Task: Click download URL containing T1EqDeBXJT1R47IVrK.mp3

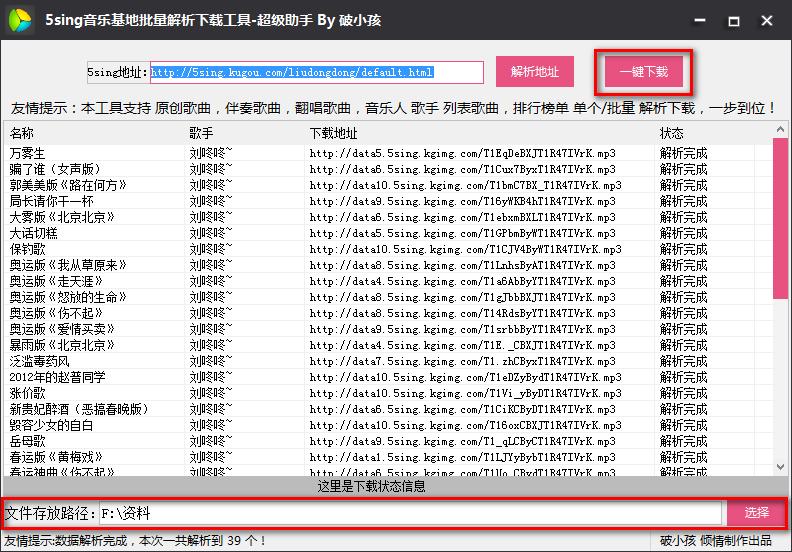Action: point(462,153)
